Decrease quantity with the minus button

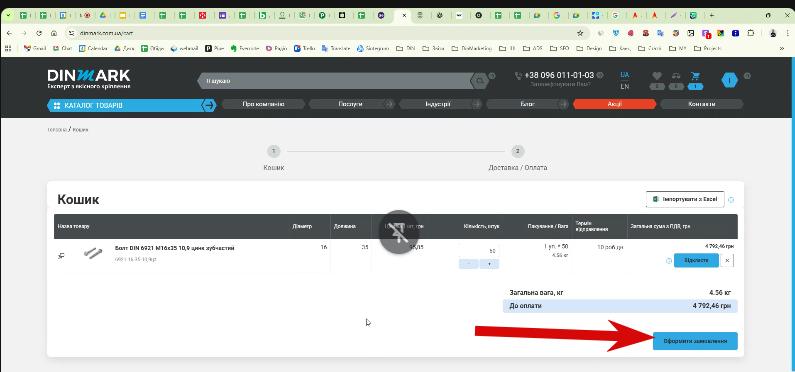click(468, 264)
